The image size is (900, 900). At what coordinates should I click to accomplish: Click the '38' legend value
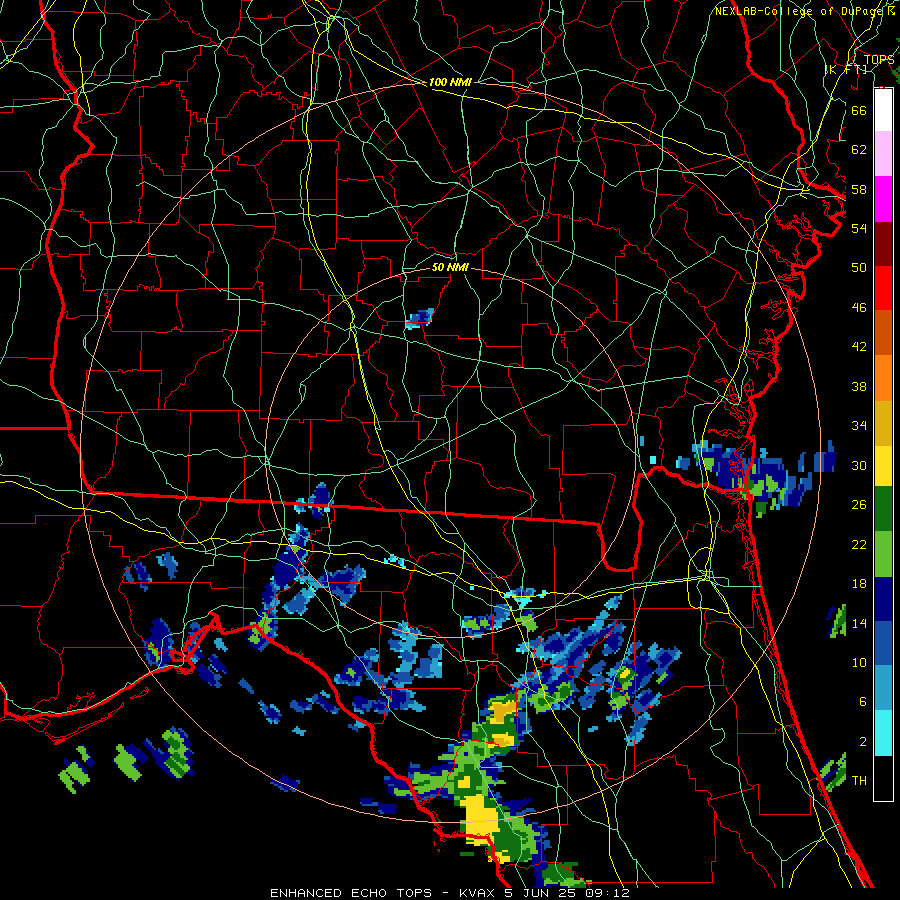(x=859, y=387)
